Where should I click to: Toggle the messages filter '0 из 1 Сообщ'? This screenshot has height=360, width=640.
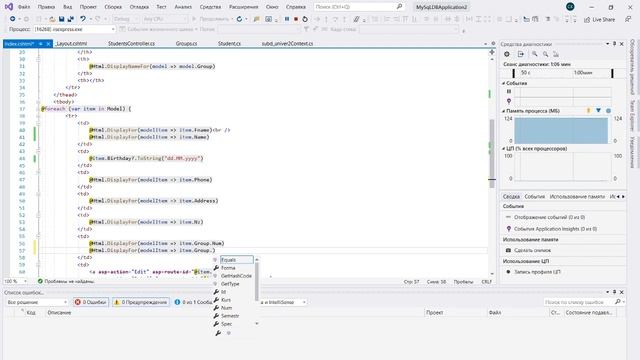[x=193, y=302]
